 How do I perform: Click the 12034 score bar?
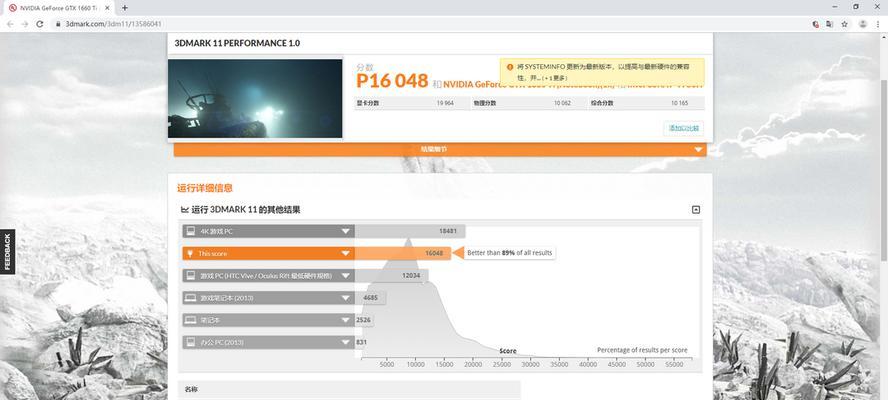point(391,275)
